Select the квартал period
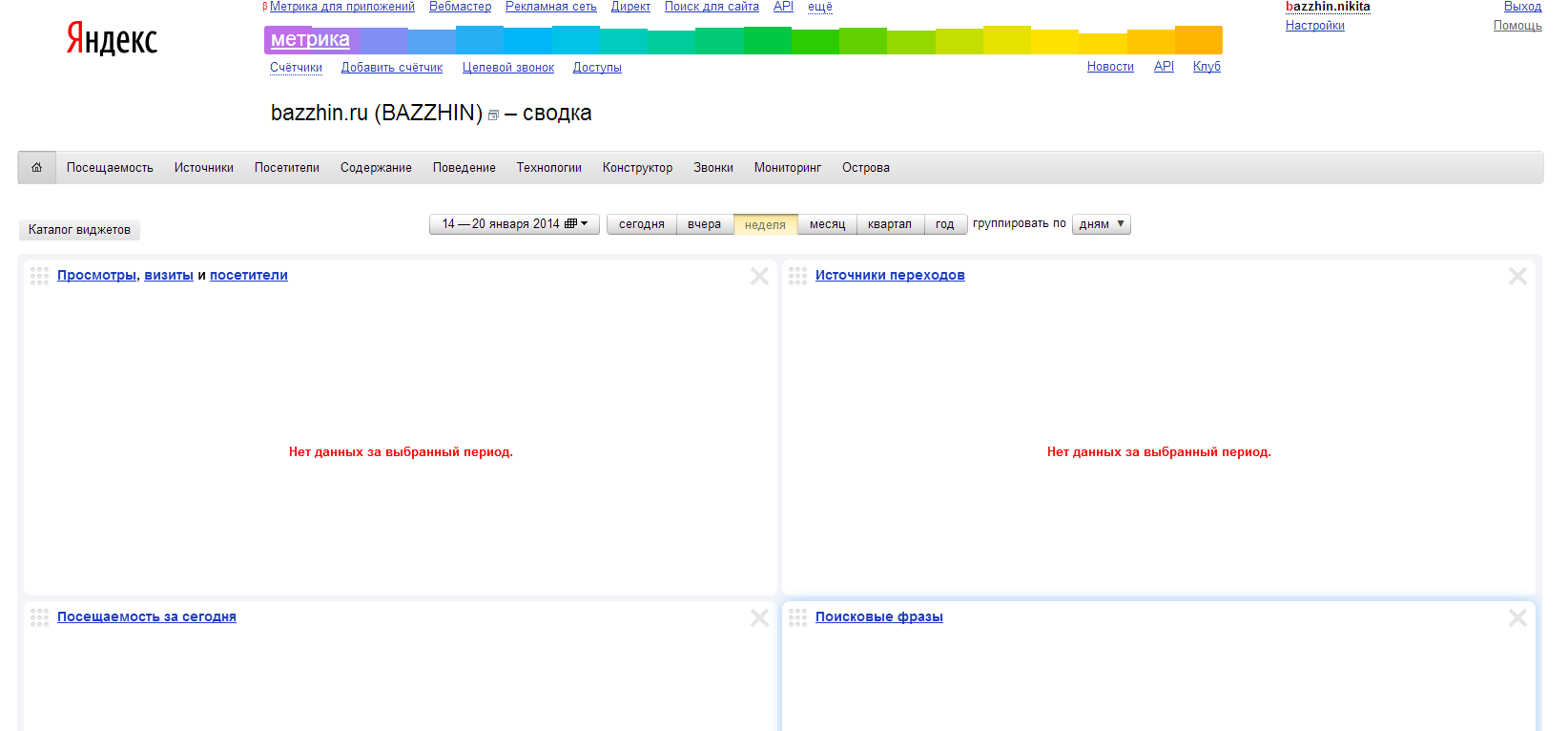This screenshot has width=1568, height=731. tap(890, 224)
